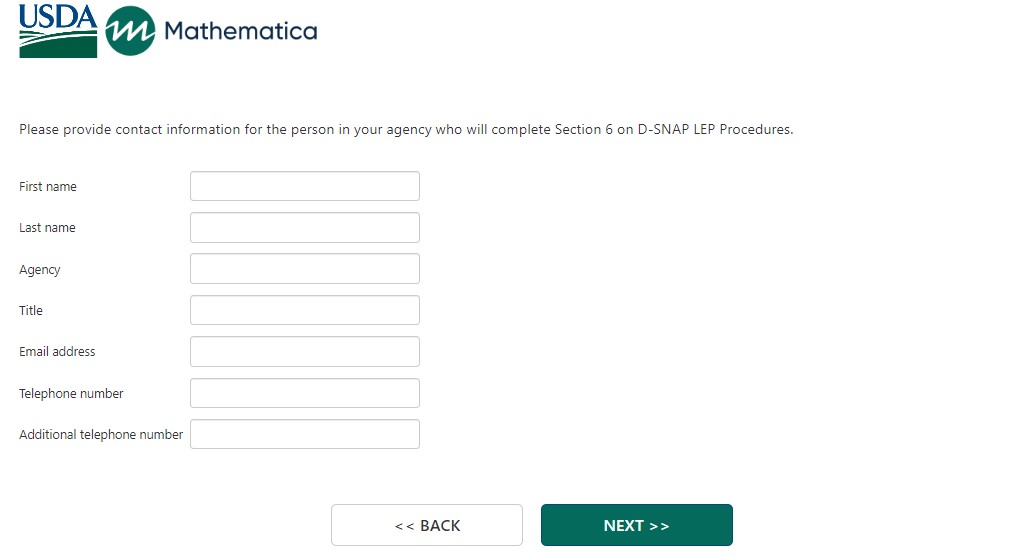Go back with the << BACK button

pyautogui.click(x=427, y=525)
